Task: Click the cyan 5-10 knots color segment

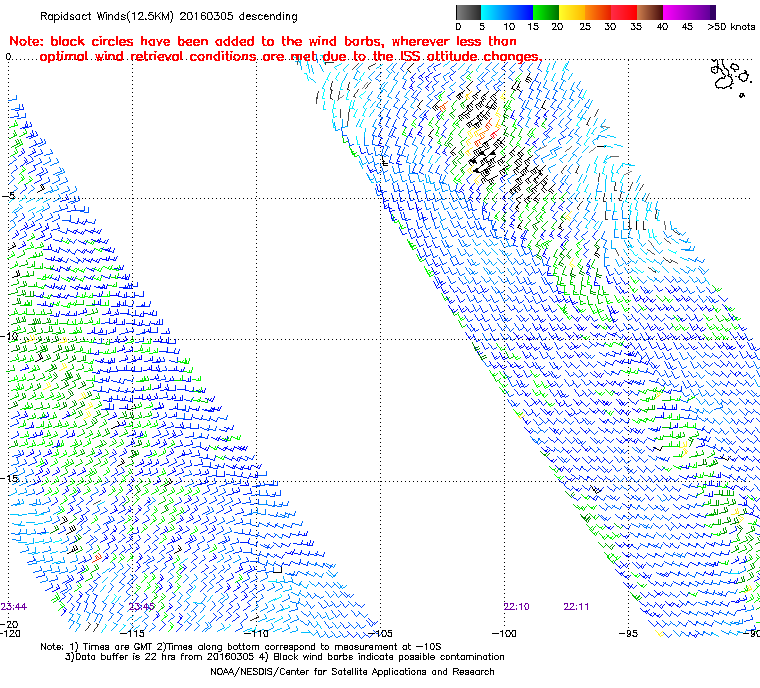Action: [494, 12]
